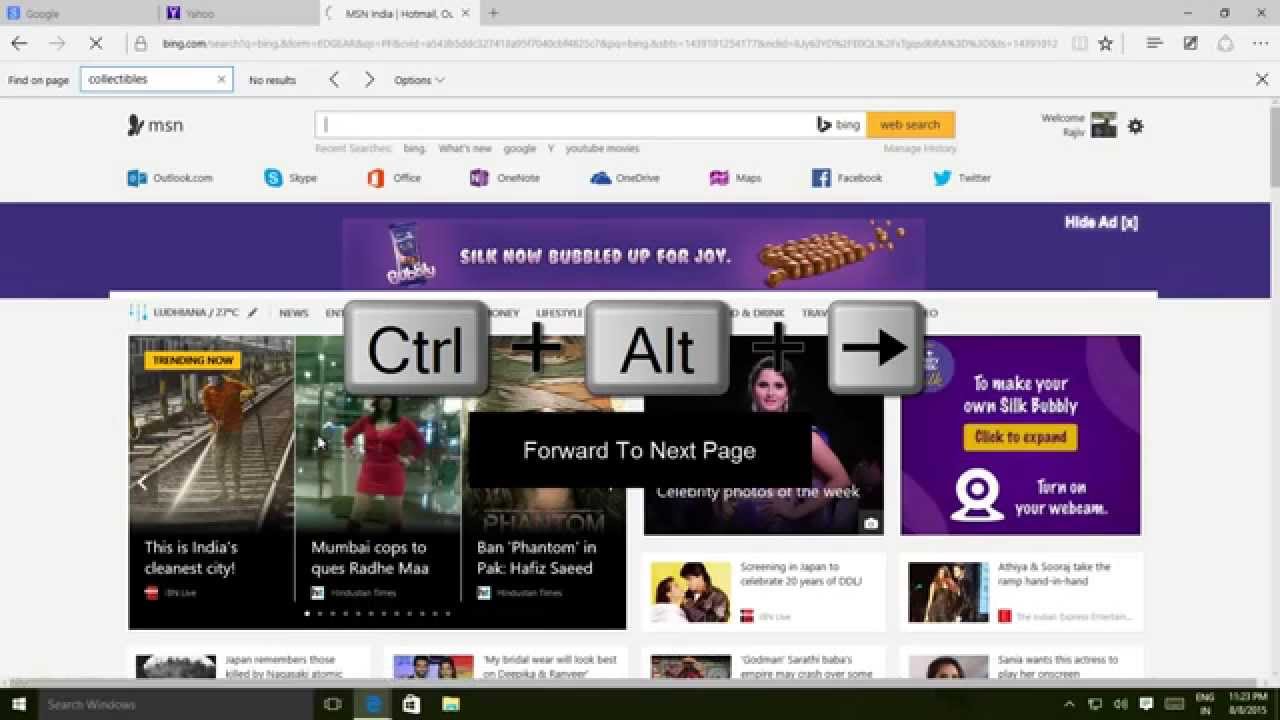Go back with the browser back arrow

pos(19,43)
